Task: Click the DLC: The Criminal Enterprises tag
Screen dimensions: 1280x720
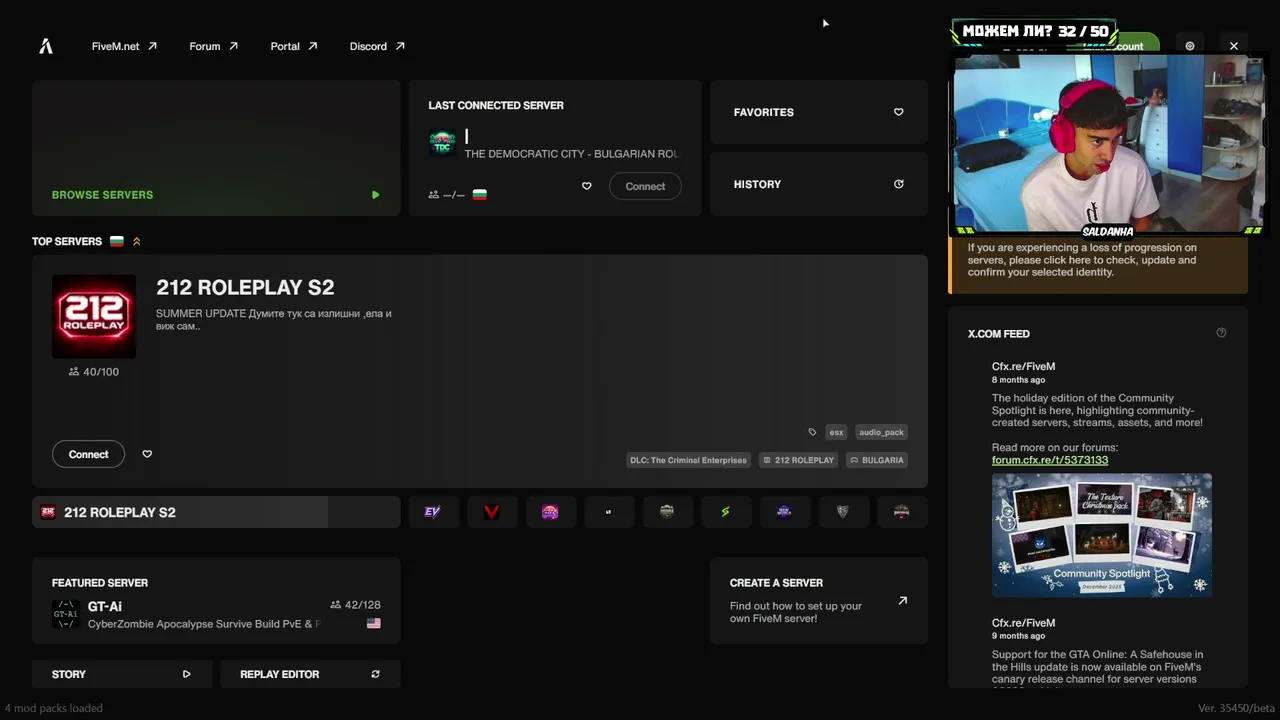Action: (688, 460)
